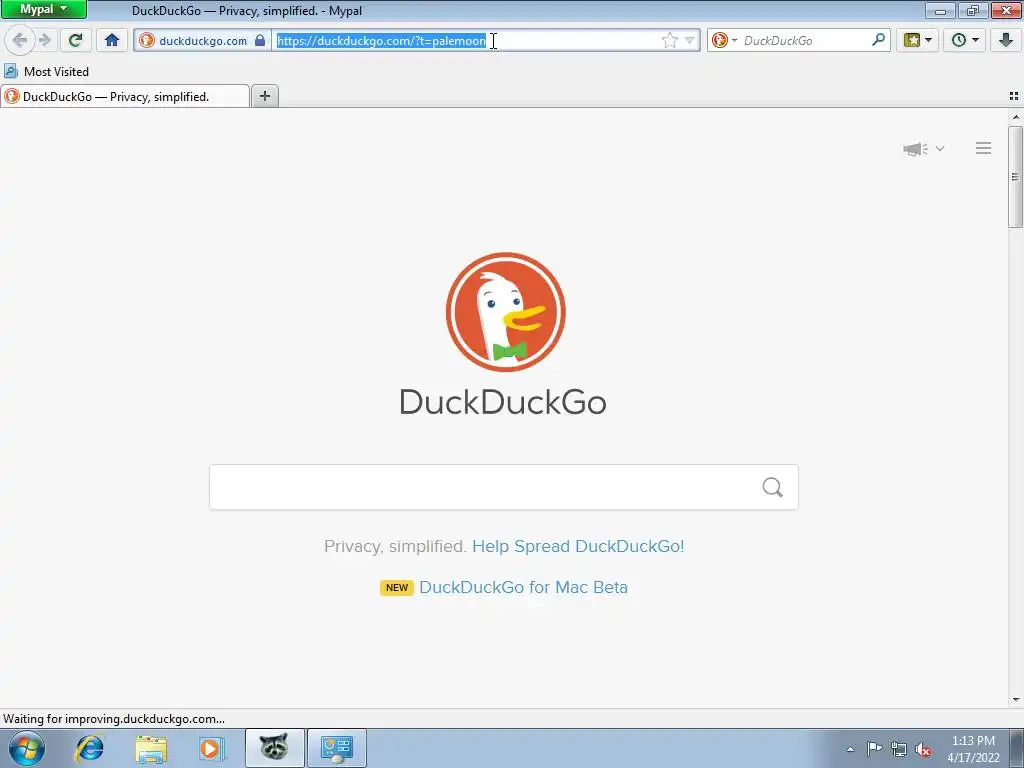Go forward to next page
The height and width of the screenshot is (768, 1024).
[45, 40]
